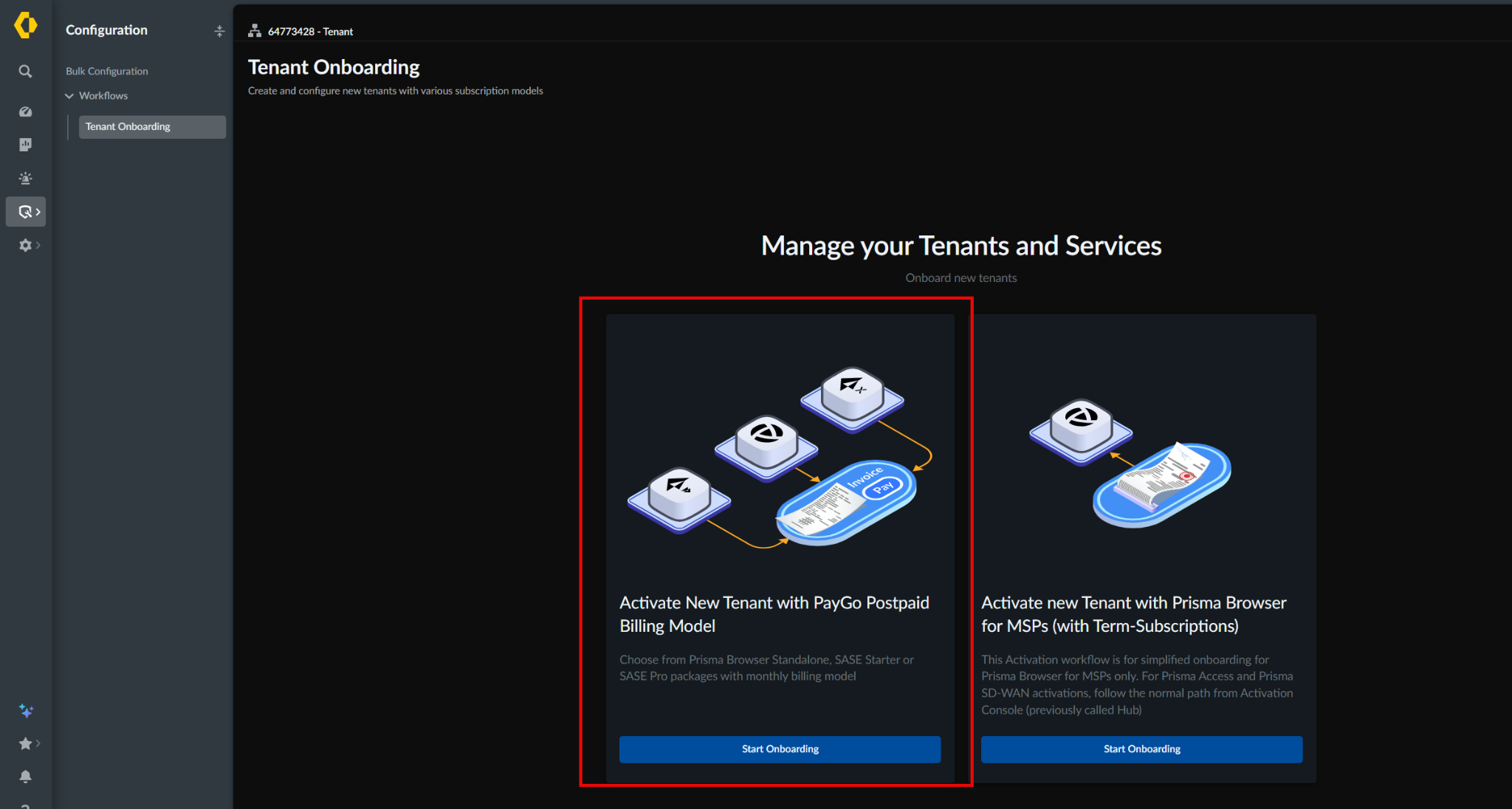Image resolution: width=1512 pixels, height=809 pixels.
Task: Open the incidents alarm icon in sidebar
Action: (25, 178)
